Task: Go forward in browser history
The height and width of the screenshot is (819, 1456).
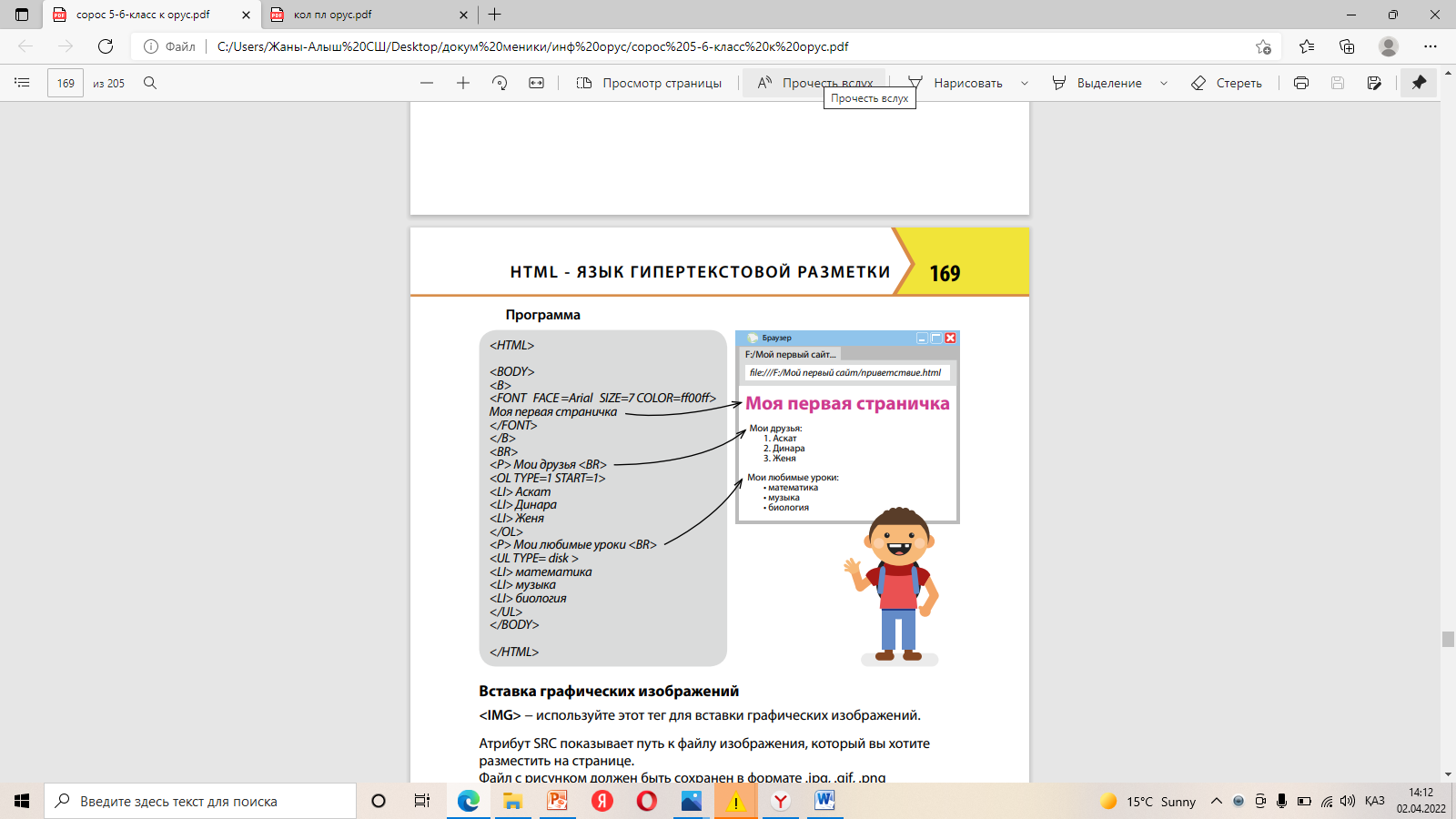Action: click(x=66, y=46)
